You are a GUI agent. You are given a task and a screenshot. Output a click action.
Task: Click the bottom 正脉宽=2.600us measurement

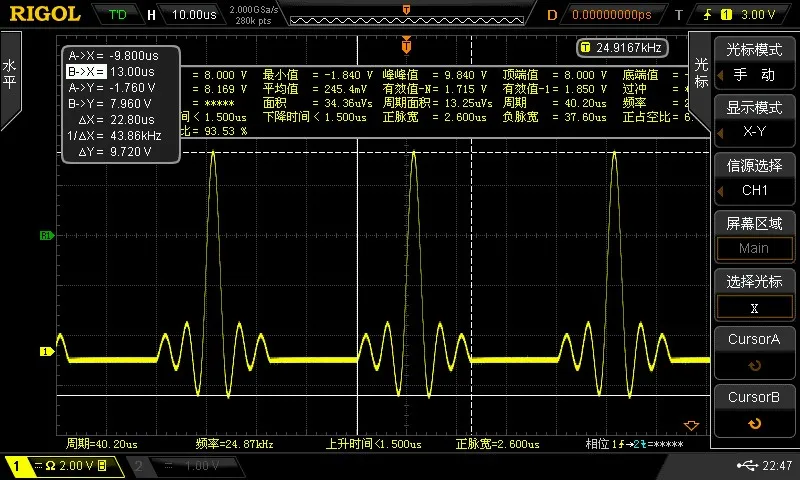498,444
